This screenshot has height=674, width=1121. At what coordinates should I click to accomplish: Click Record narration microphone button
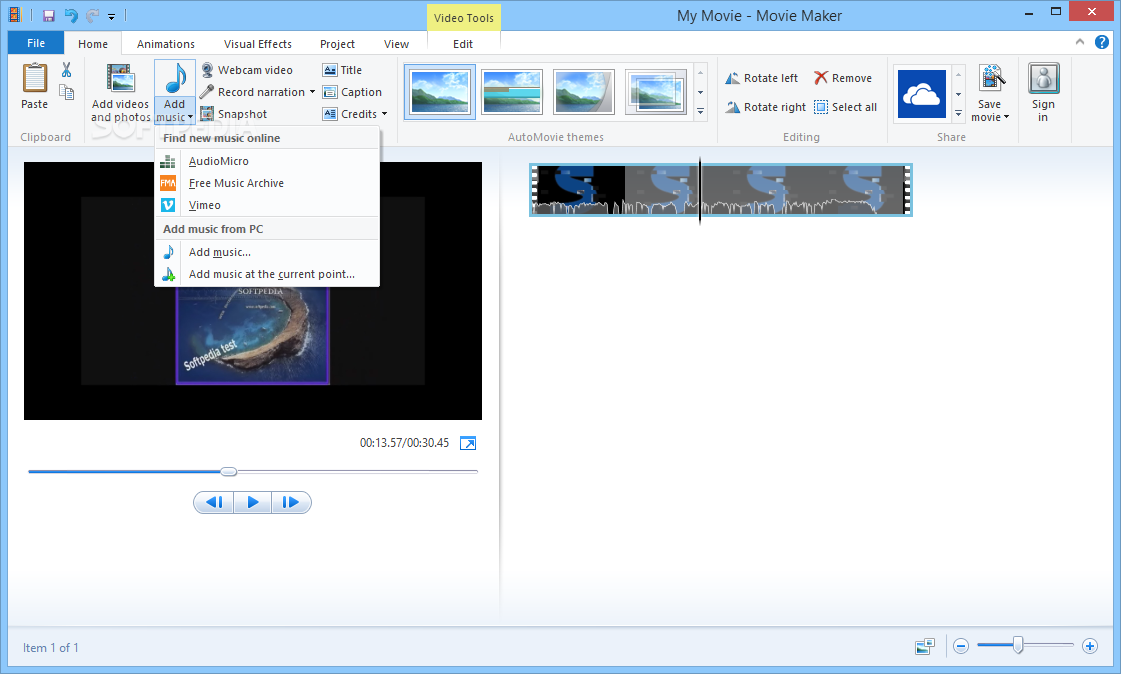pyautogui.click(x=252, y=92)
